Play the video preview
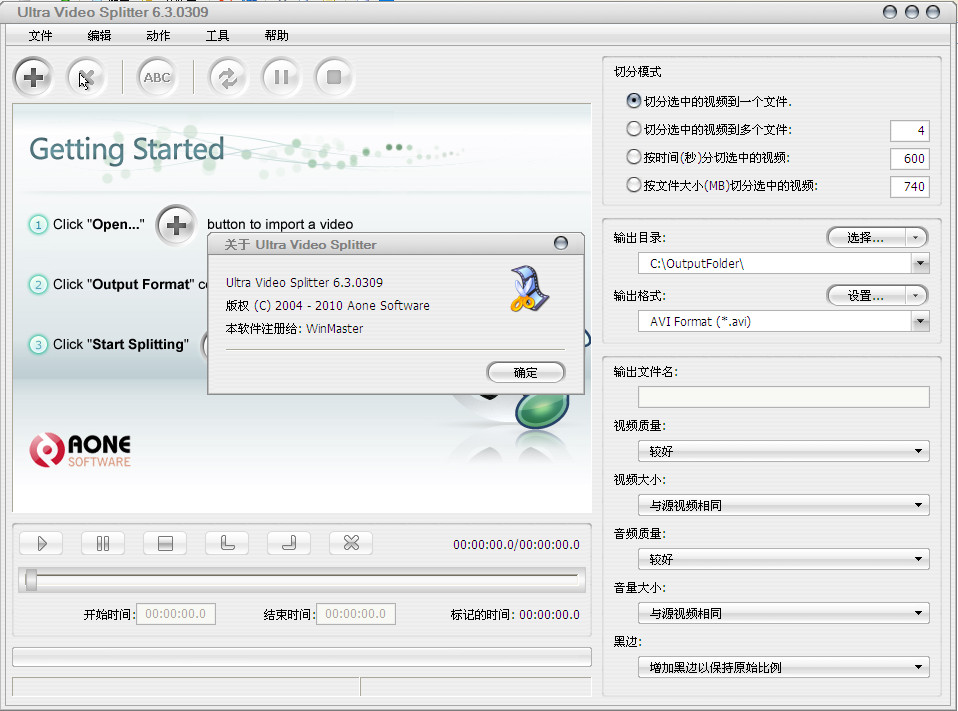The image size is (958, 711). coord(42,543)
